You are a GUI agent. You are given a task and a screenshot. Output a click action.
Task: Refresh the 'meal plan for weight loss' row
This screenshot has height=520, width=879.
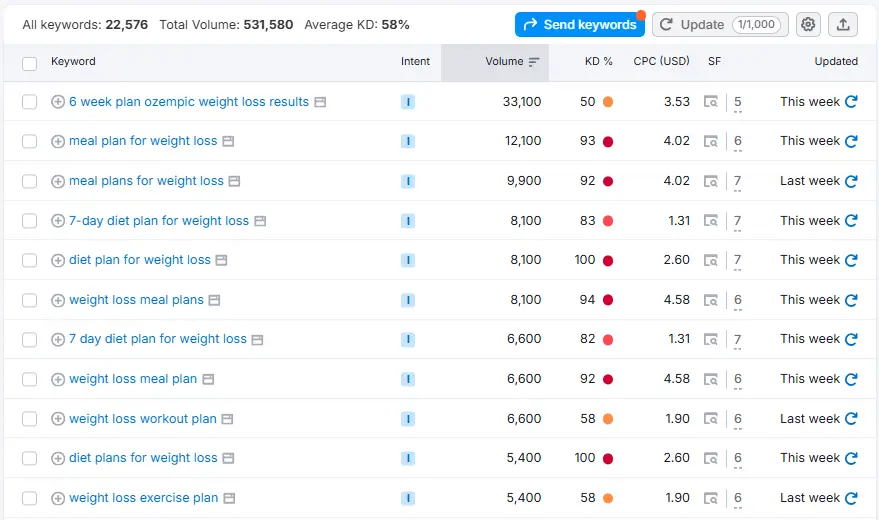coord(851,142)
